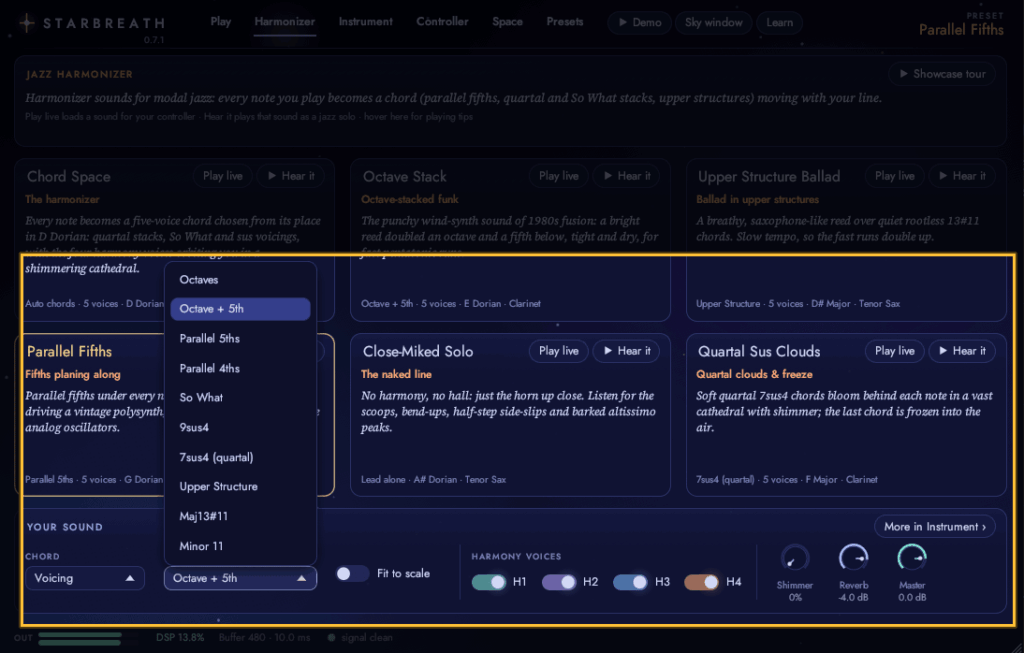Click the Shimmer knob
The width and height of the screenshot is (1024, 653).
coord(795,559)
